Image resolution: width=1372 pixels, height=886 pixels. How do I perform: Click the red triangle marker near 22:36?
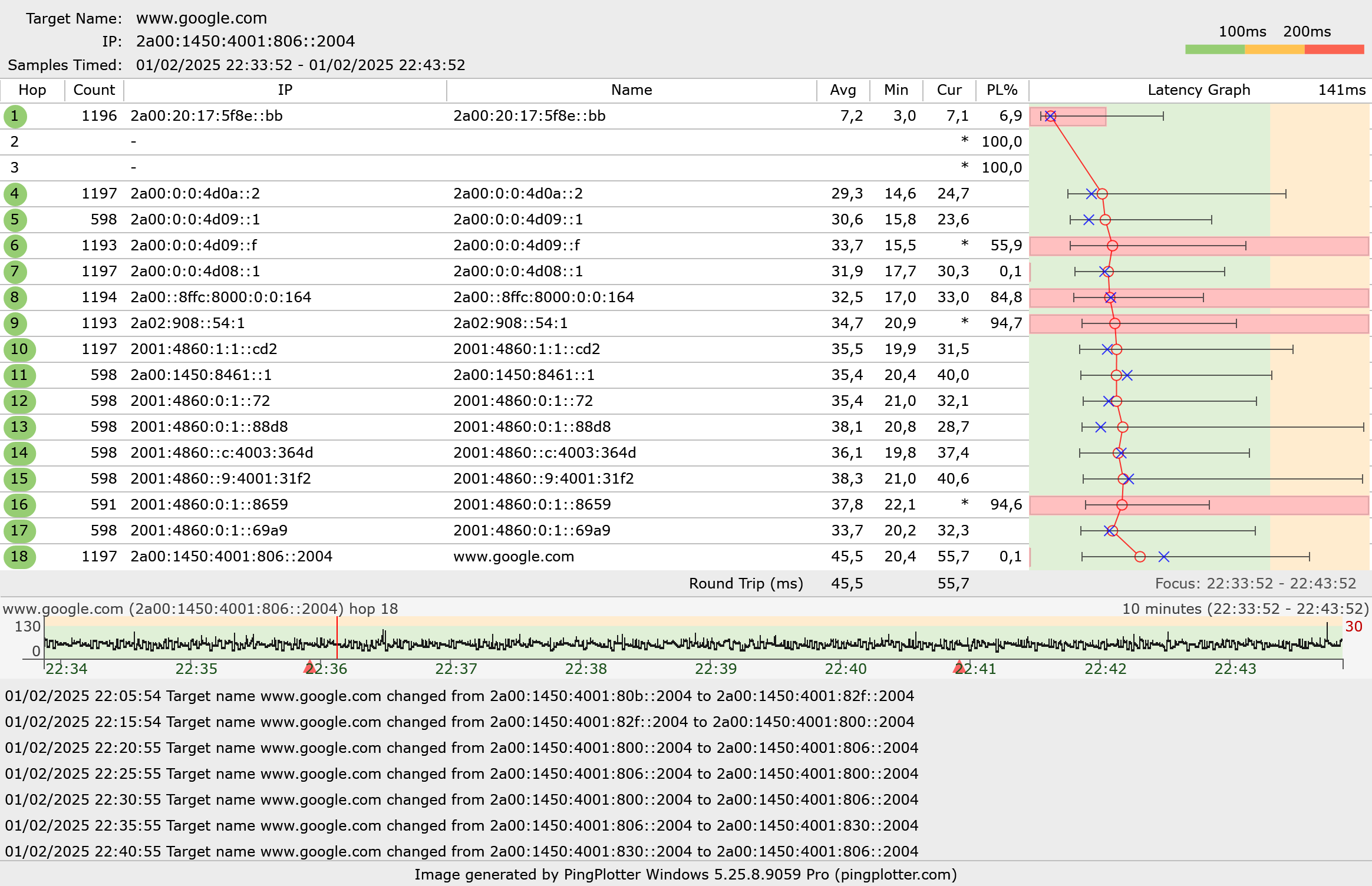[x=309, y=667]
